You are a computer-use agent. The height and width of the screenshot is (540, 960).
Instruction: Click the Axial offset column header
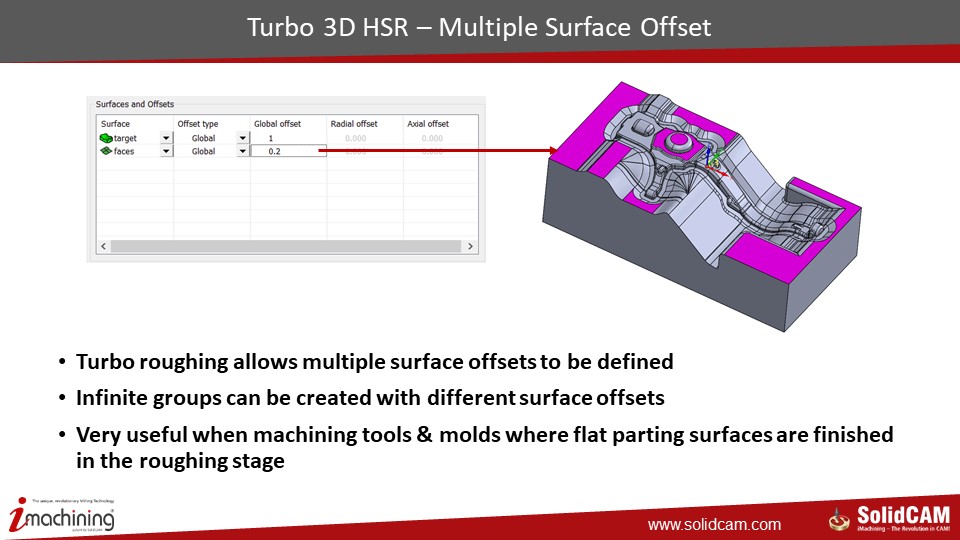pos(428,124)
